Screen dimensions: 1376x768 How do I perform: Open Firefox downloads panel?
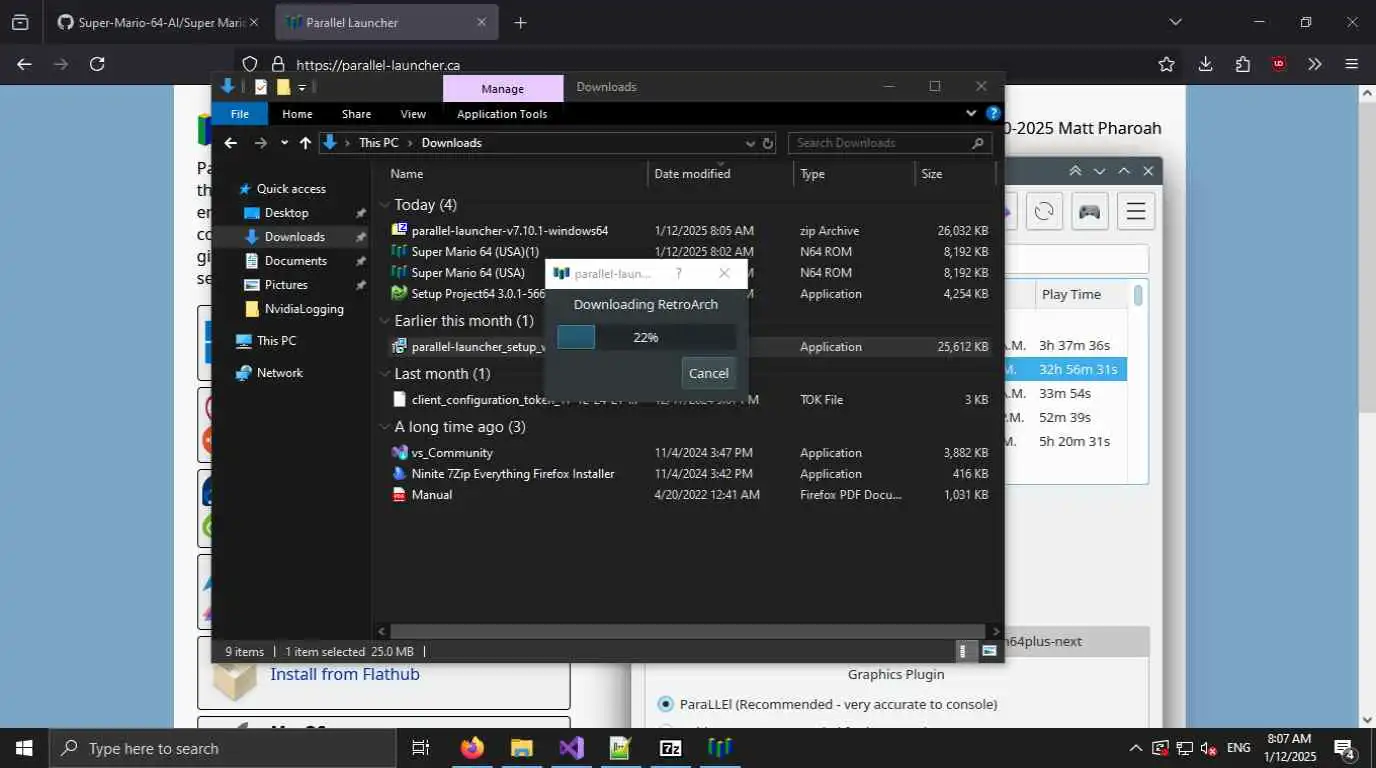(x=1206, y=64)
